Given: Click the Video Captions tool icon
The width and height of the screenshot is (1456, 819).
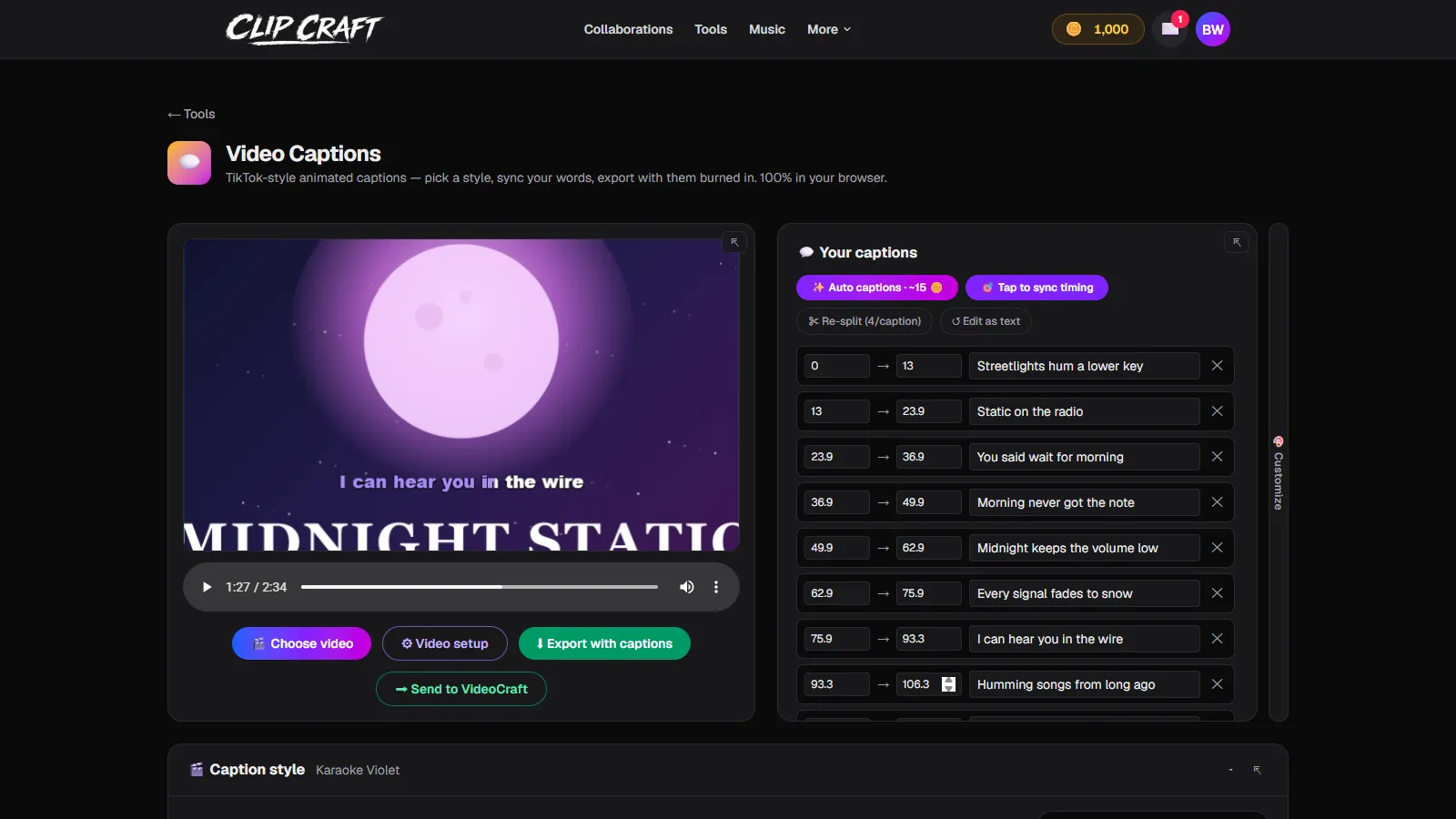Looking at the screenshot, I should pos(189,163).
